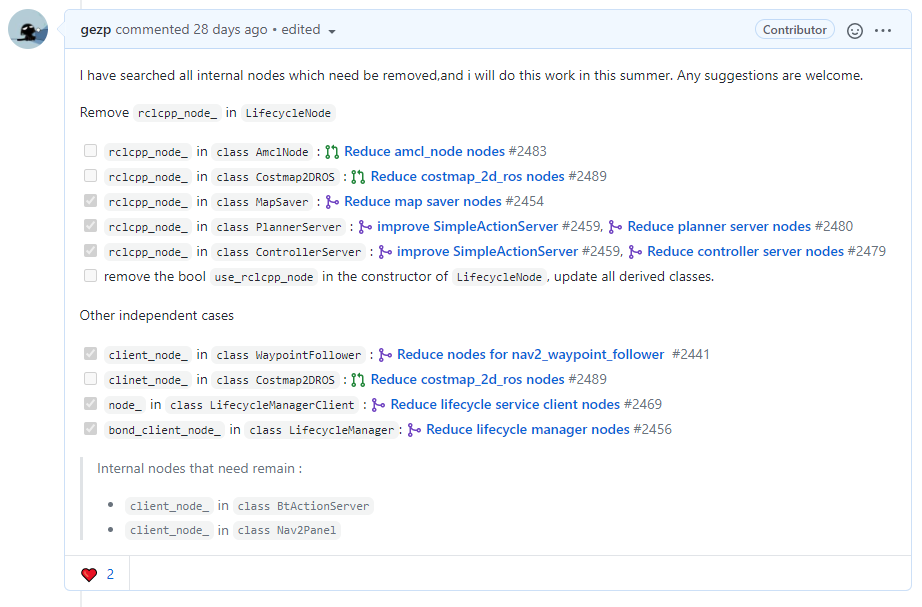
Task: Click the Contributor badge label
Action: click(x=795, y=30)
